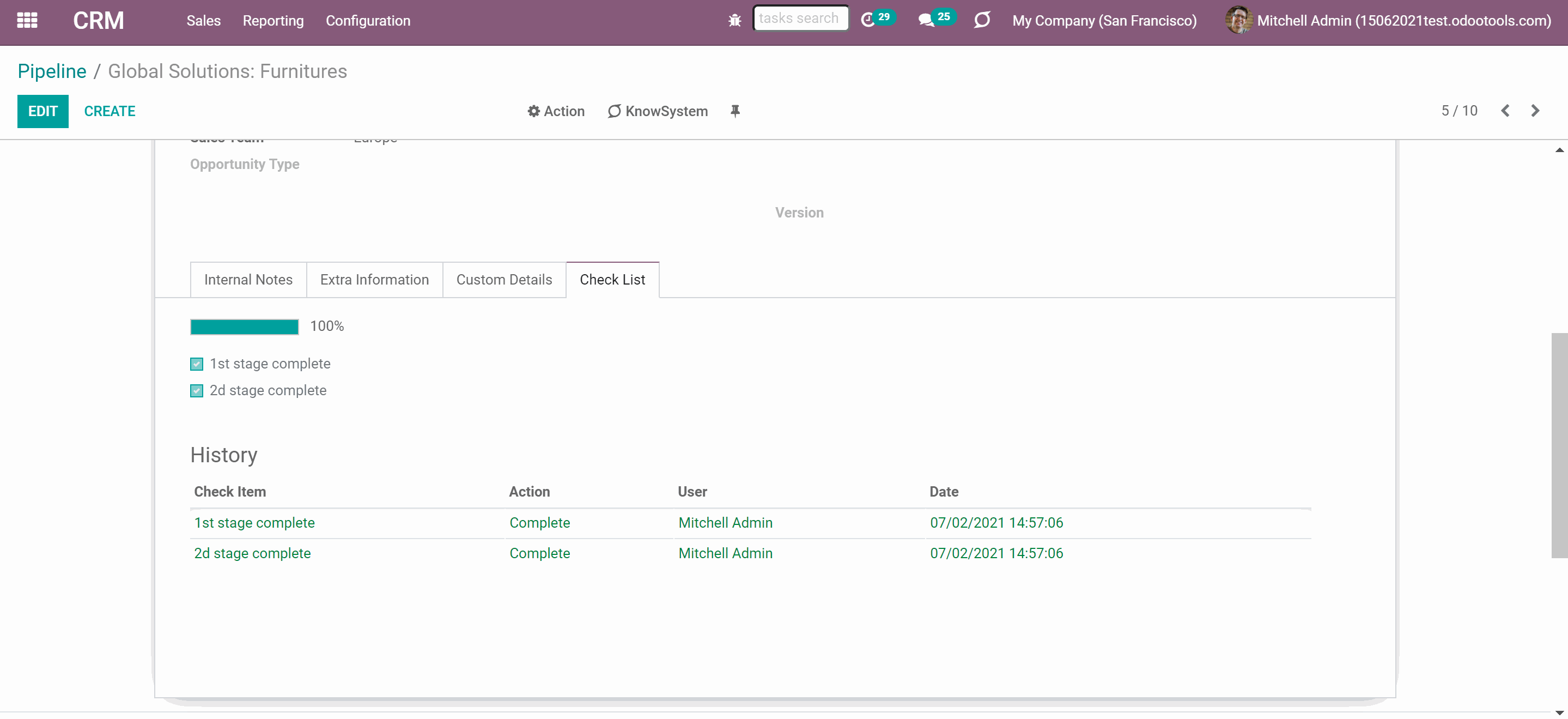Open the Reporting menu
The width and height of the screenshot is (1568, 719).
(x=273, y=21)
